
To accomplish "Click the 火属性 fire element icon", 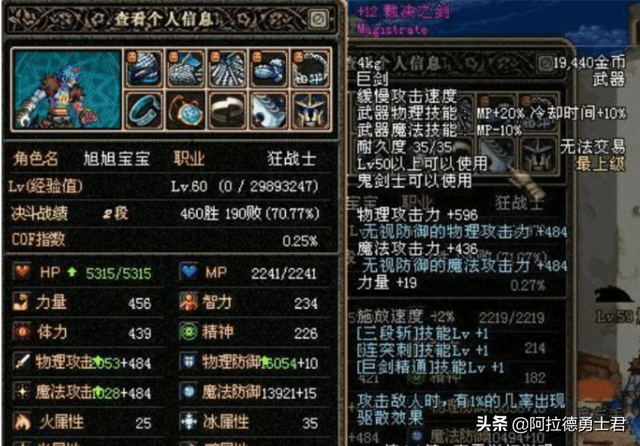I will (x=22, y=422).
